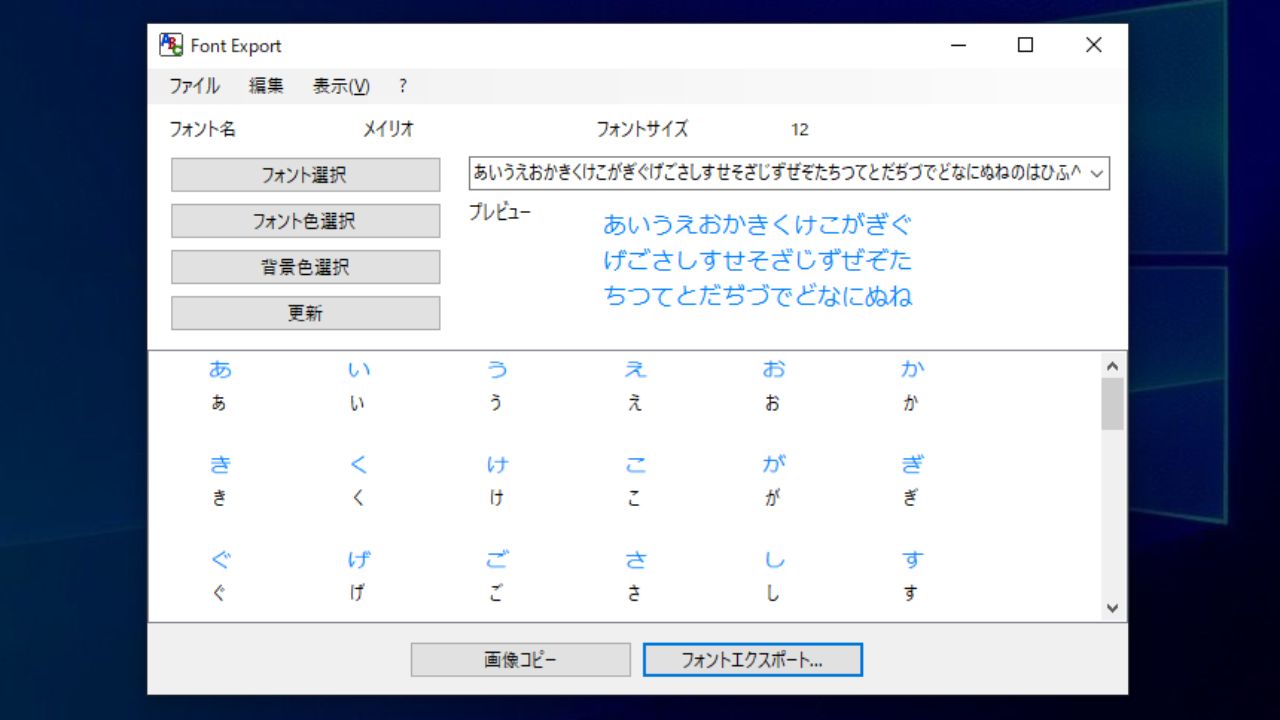Click the フォント選択 button
The height and width of the screenshot is (720, 1280).
click(305, 175)
